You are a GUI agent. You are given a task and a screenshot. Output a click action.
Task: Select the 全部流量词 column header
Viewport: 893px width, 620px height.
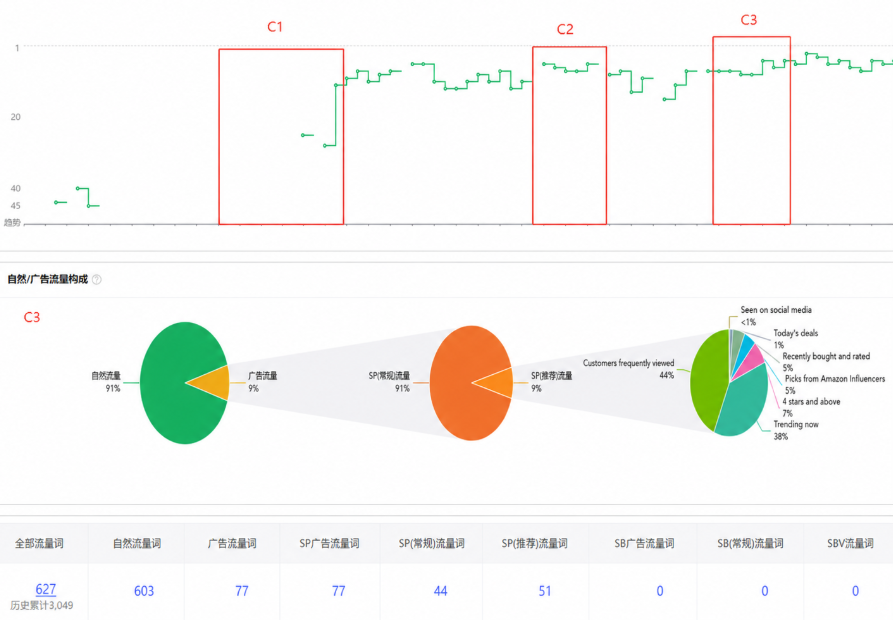click(x=39, y=544)
